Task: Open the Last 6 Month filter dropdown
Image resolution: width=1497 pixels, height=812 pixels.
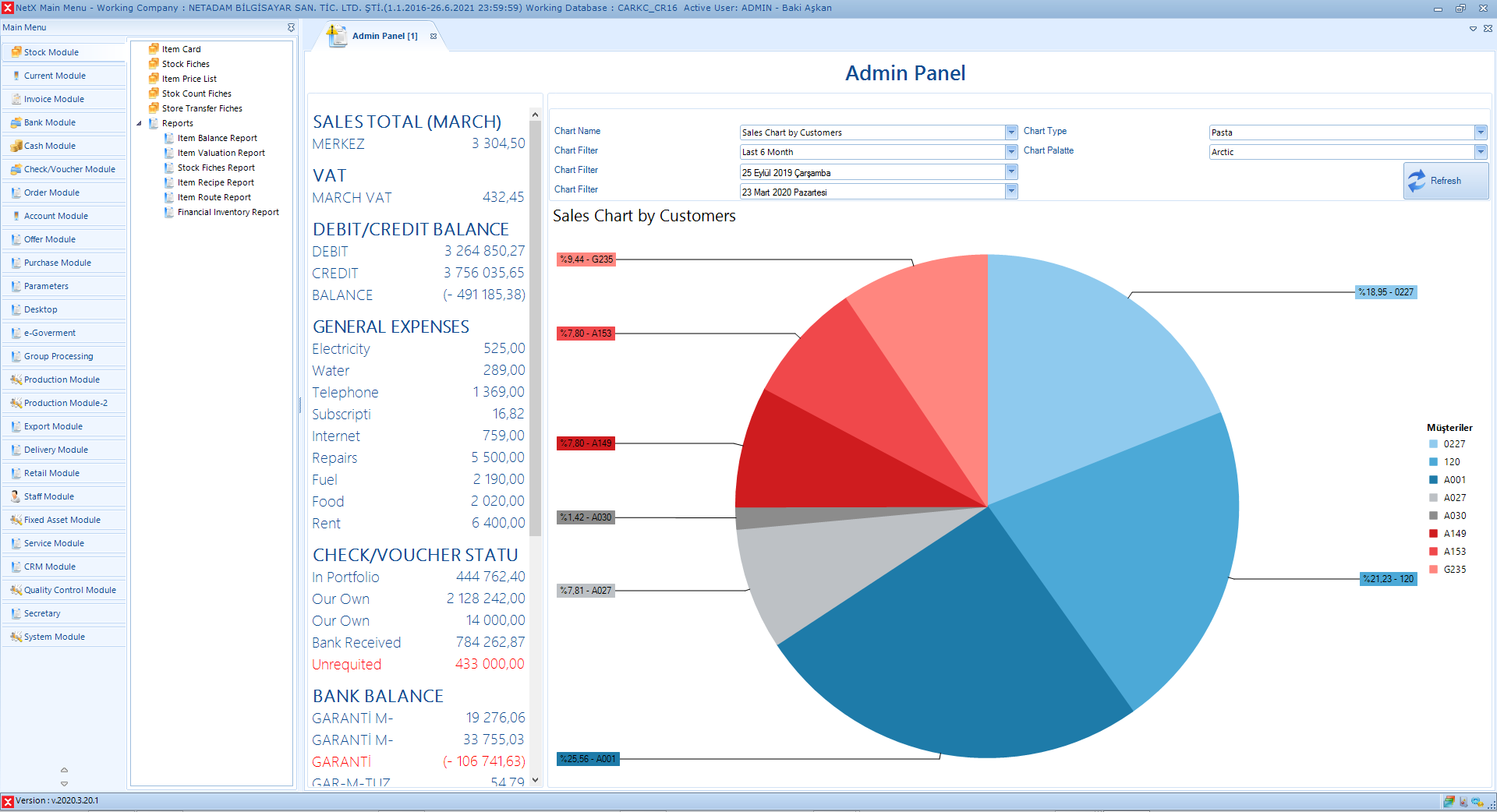Action: pos(1011,152)
